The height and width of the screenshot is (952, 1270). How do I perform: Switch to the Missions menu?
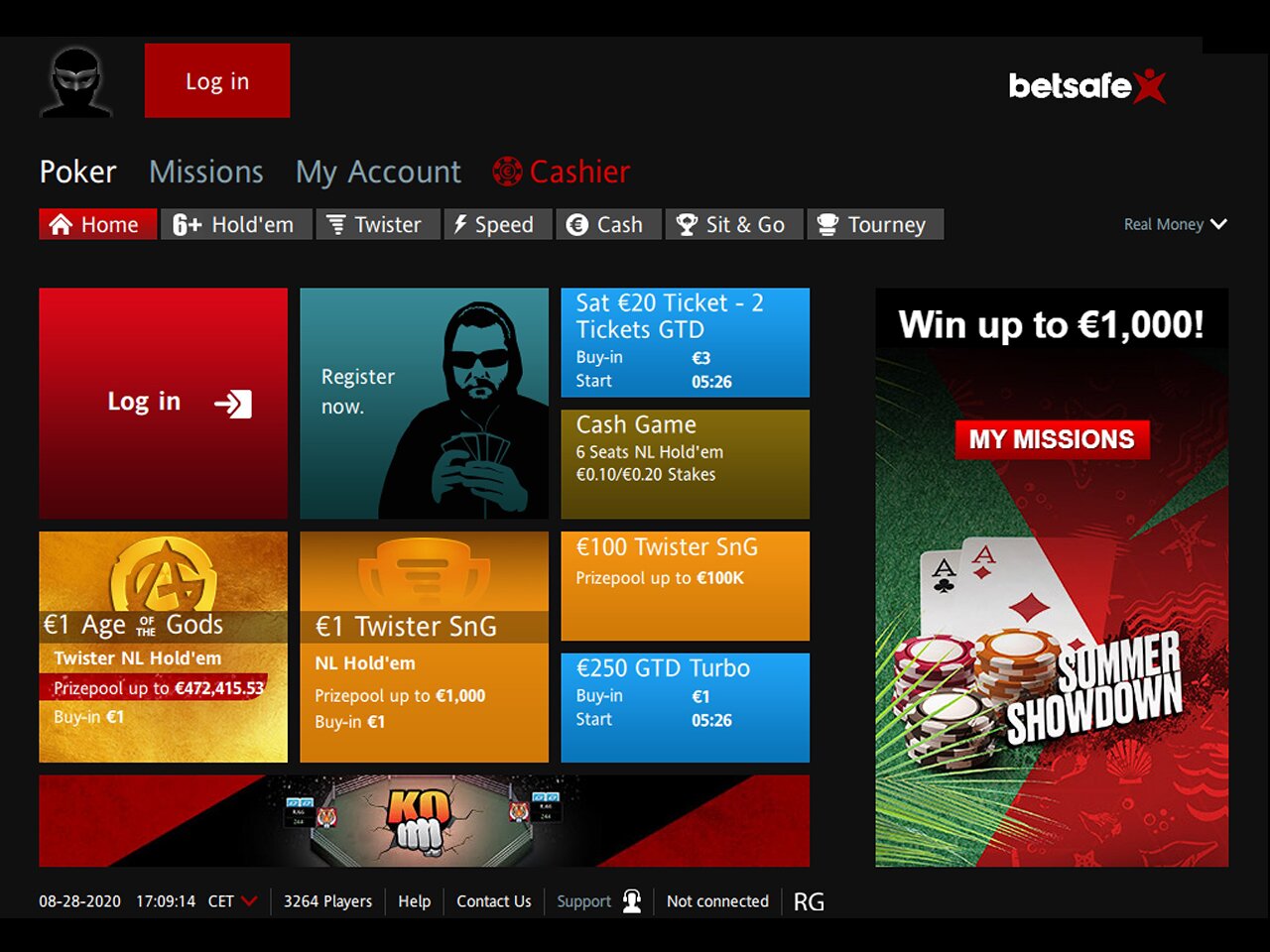point(206,172)
